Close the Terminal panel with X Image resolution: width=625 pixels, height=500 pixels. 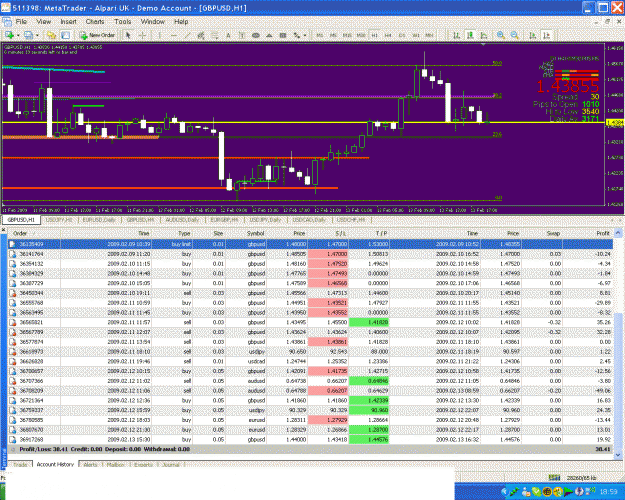pos(3,230)
